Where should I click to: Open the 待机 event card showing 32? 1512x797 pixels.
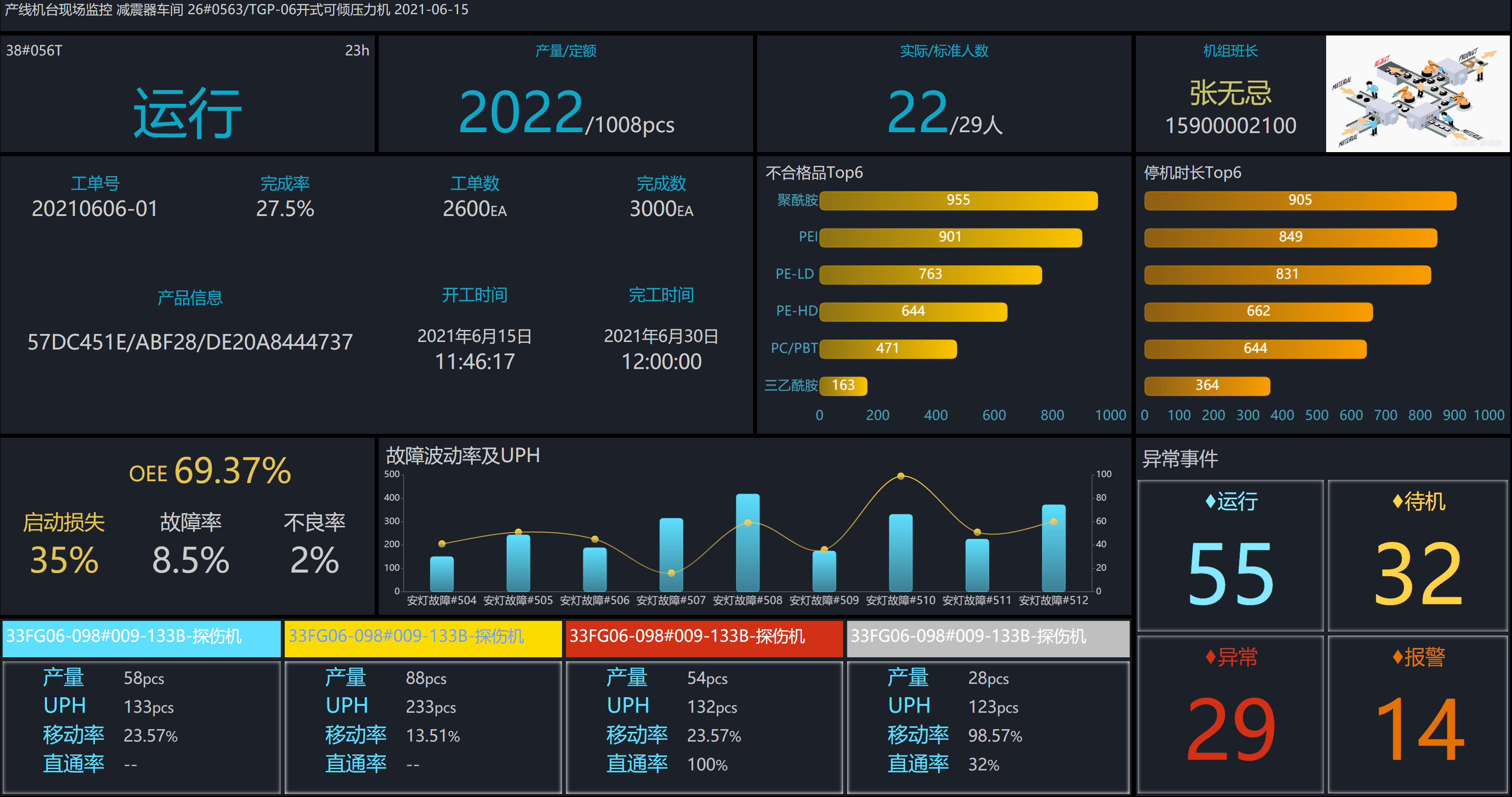(1418, 555)
